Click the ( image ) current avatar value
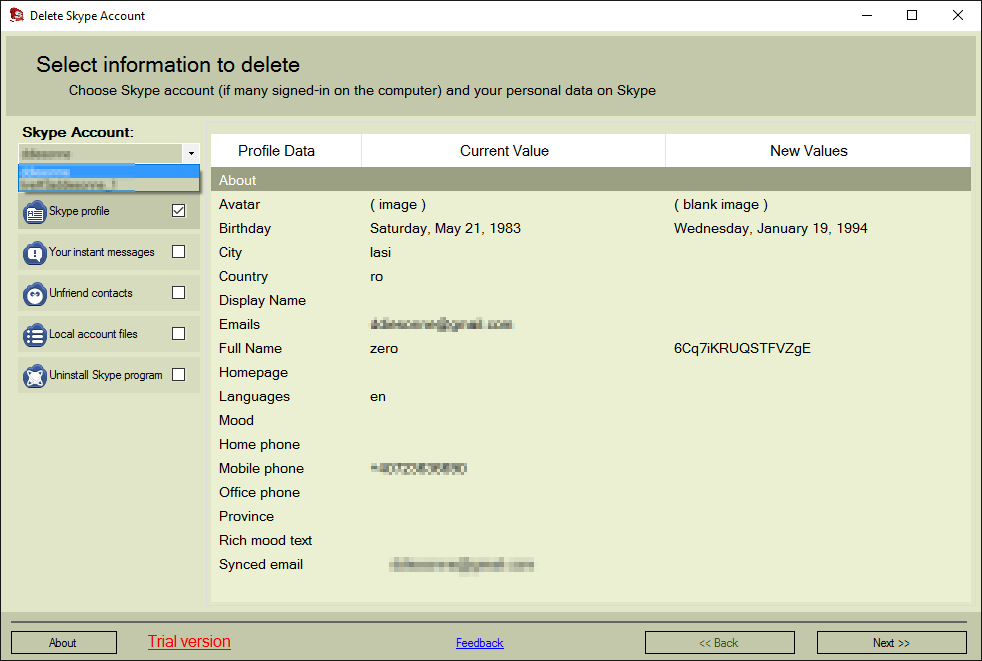 398,204
